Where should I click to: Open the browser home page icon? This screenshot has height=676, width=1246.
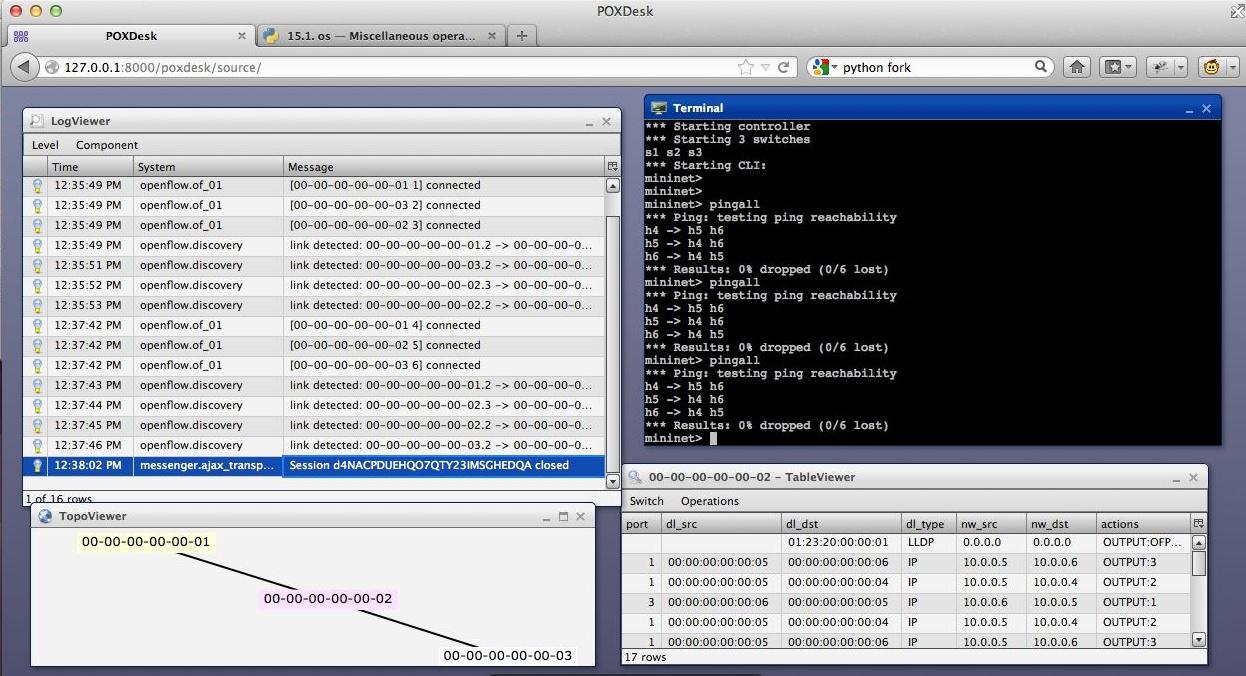coord(1076,67)
